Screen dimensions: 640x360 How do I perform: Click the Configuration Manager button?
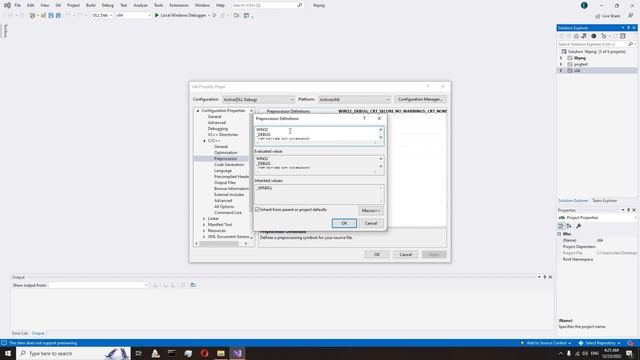[x=420, y=99]
